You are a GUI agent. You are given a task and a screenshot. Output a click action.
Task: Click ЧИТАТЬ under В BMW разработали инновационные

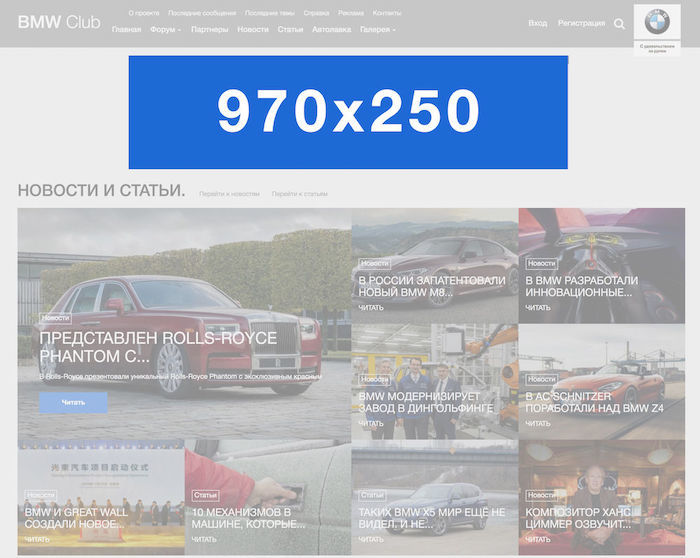[538, 308]
